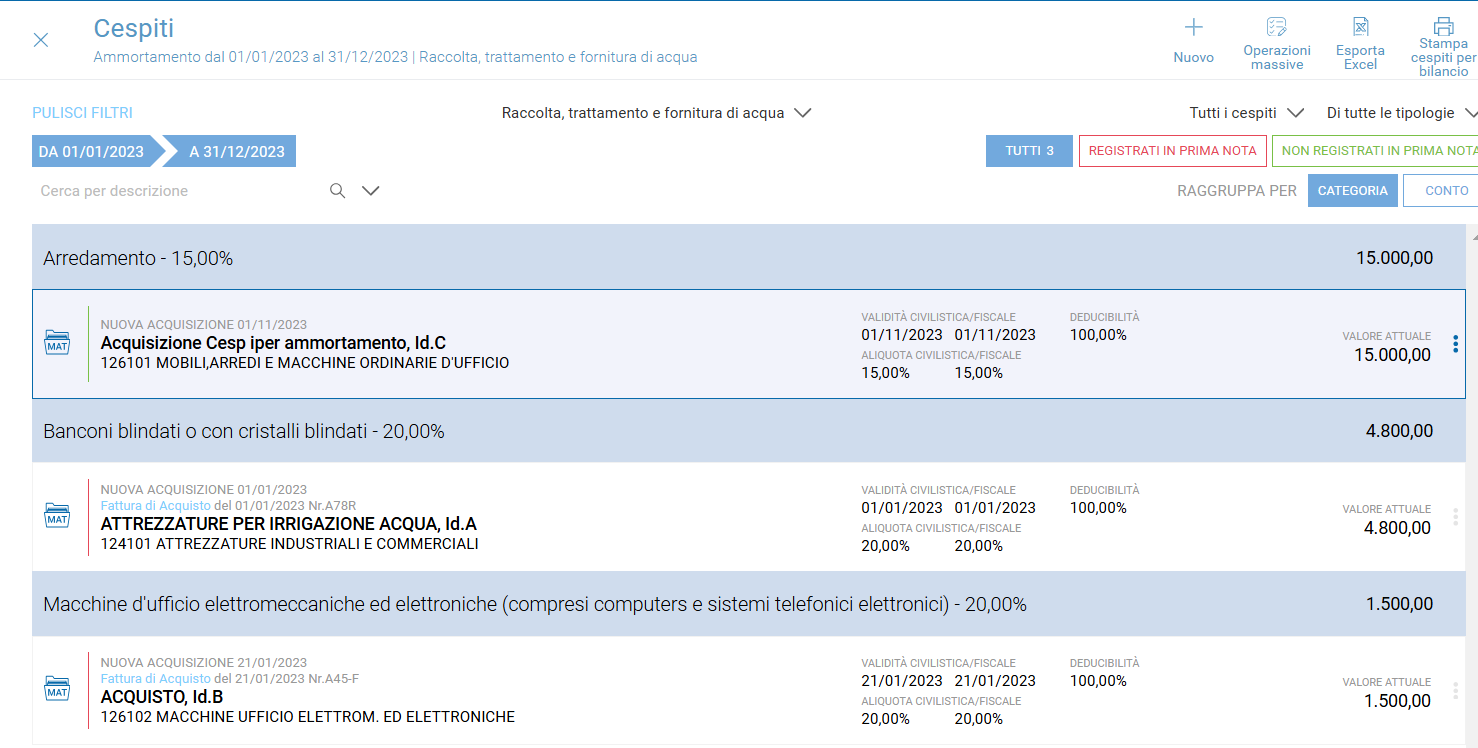Click the Esporta Excel icon

[x=1360, y=27]
